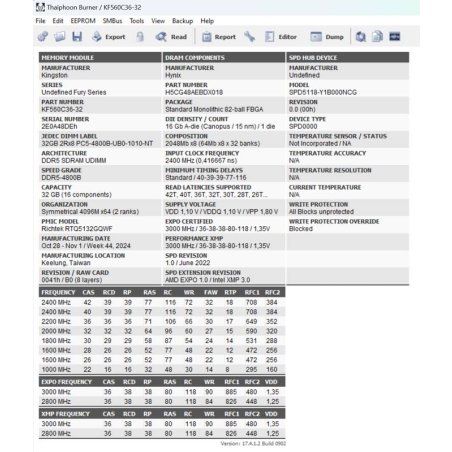Open the EEPROM menu
The width and height of the screenshot is (452, 452).
83,21
